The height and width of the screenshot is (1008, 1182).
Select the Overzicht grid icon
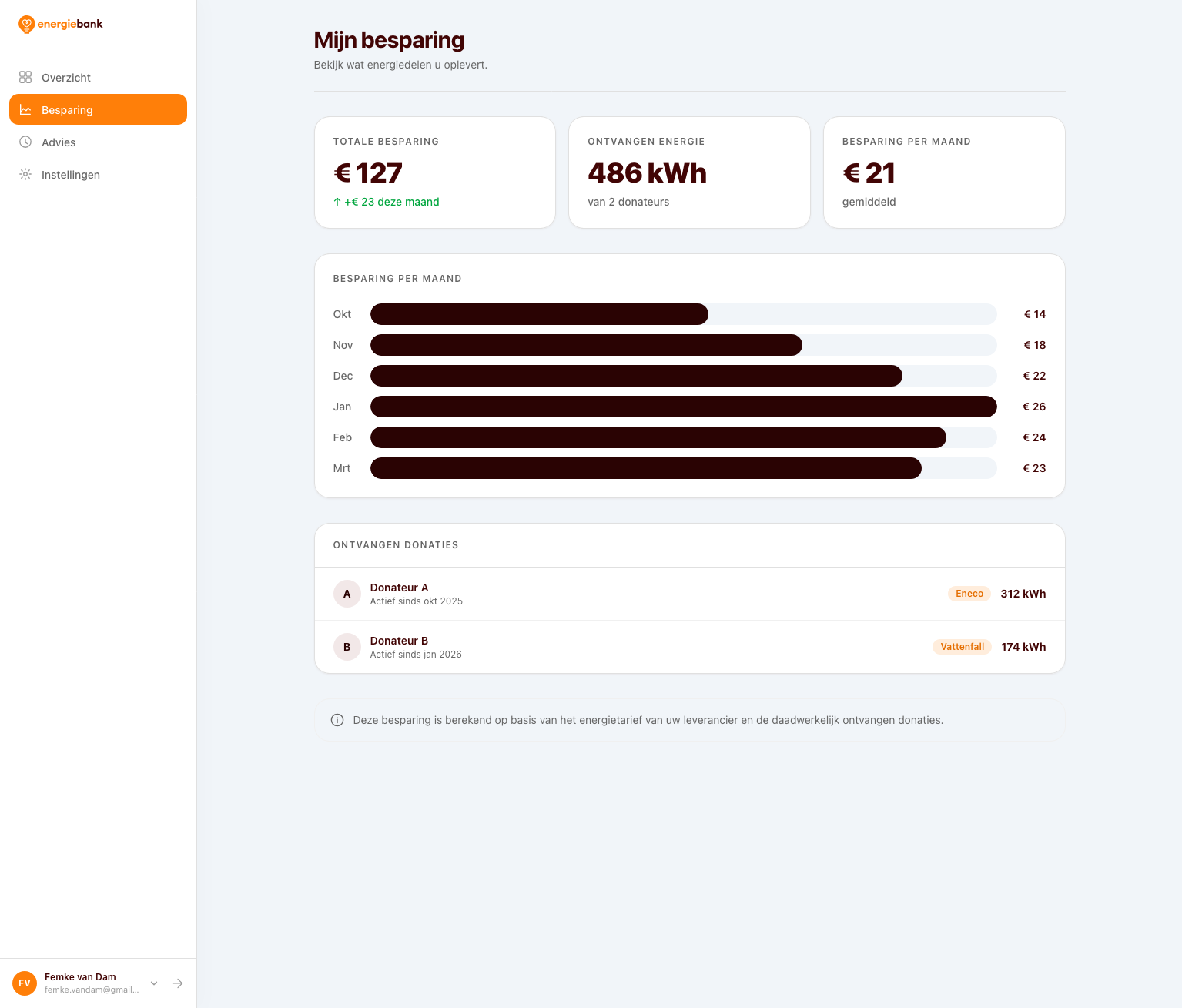click(25, 77)
